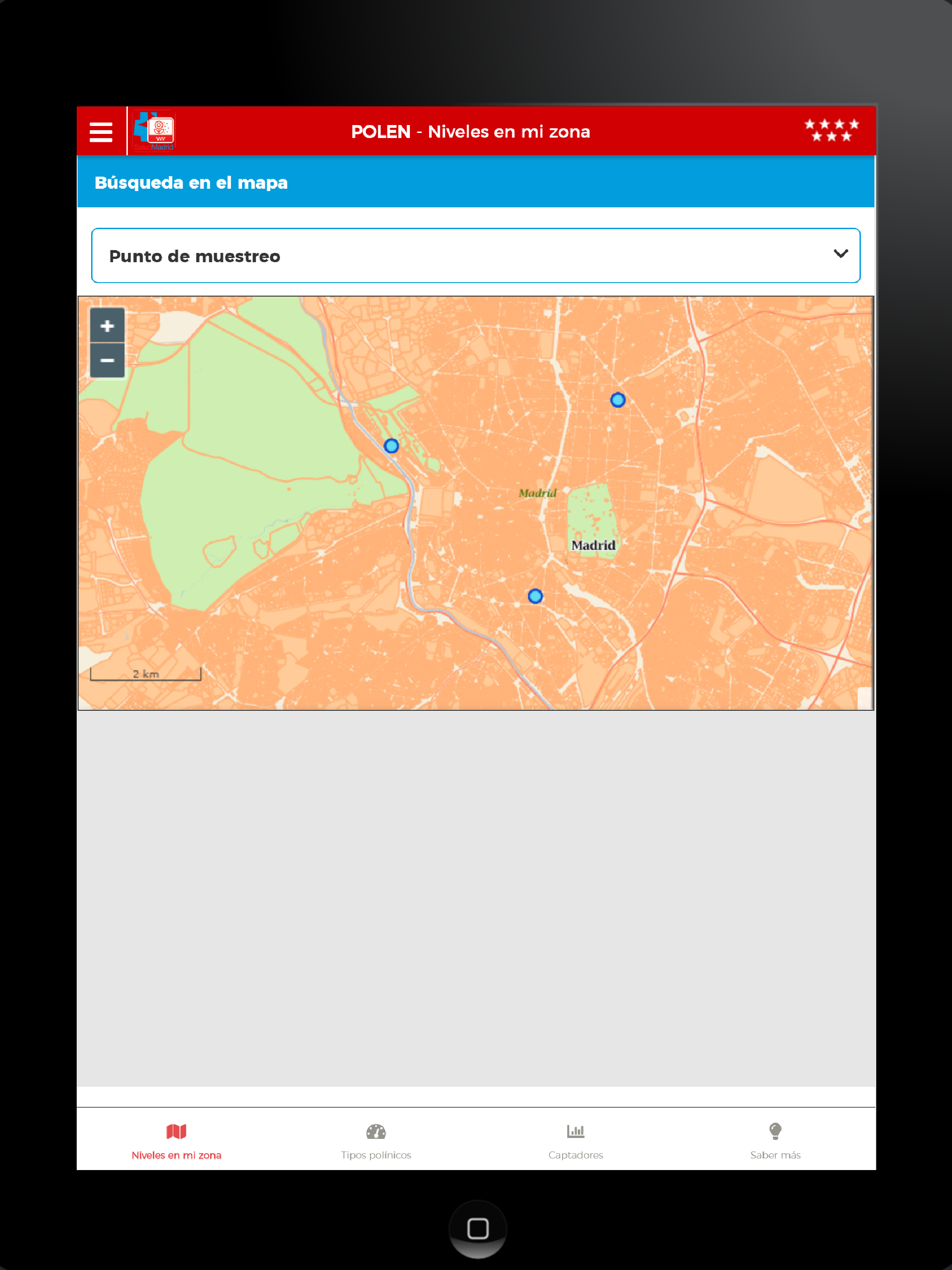Tap the Comunidad de Madrid stars emblem
Viewport: 952px width, 1270px height.
pos(831,130)
